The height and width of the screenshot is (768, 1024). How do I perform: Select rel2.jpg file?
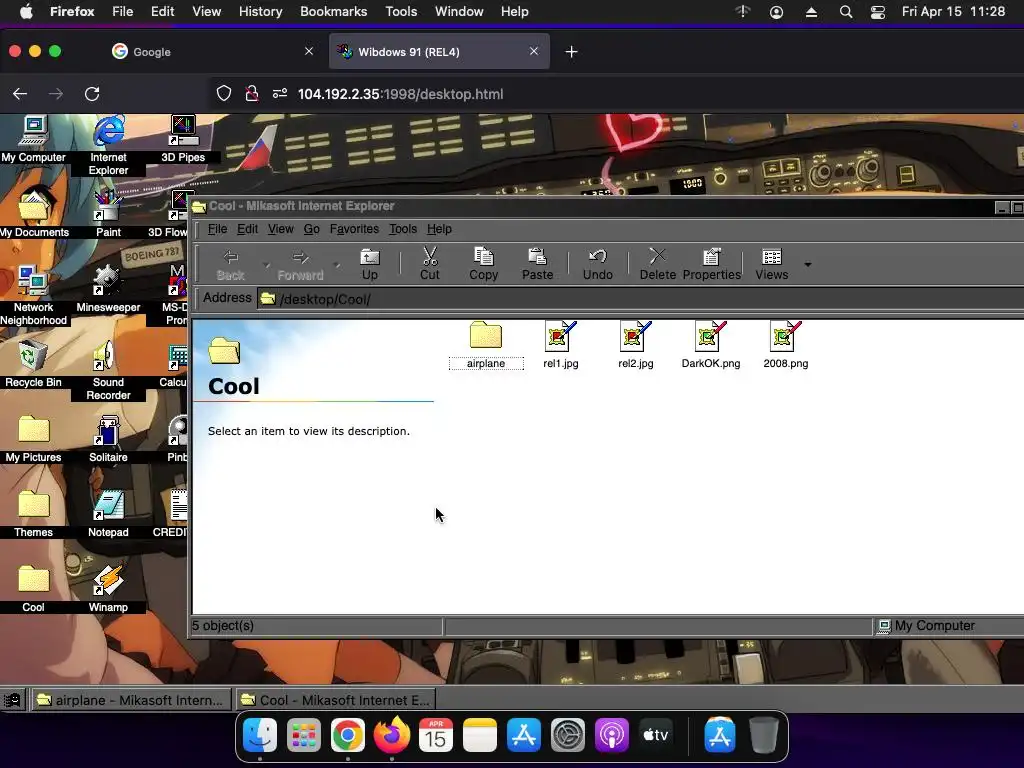tap(635, 345)
